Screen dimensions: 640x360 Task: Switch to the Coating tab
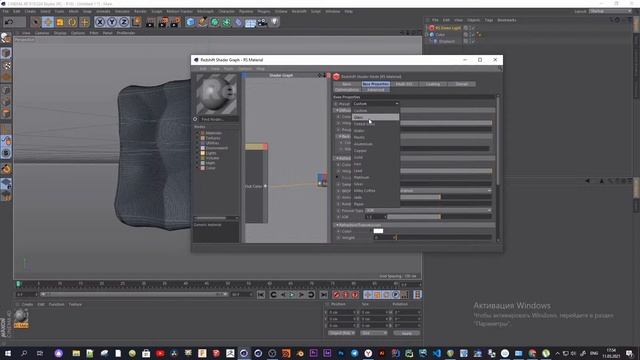[x=433, y=84]
